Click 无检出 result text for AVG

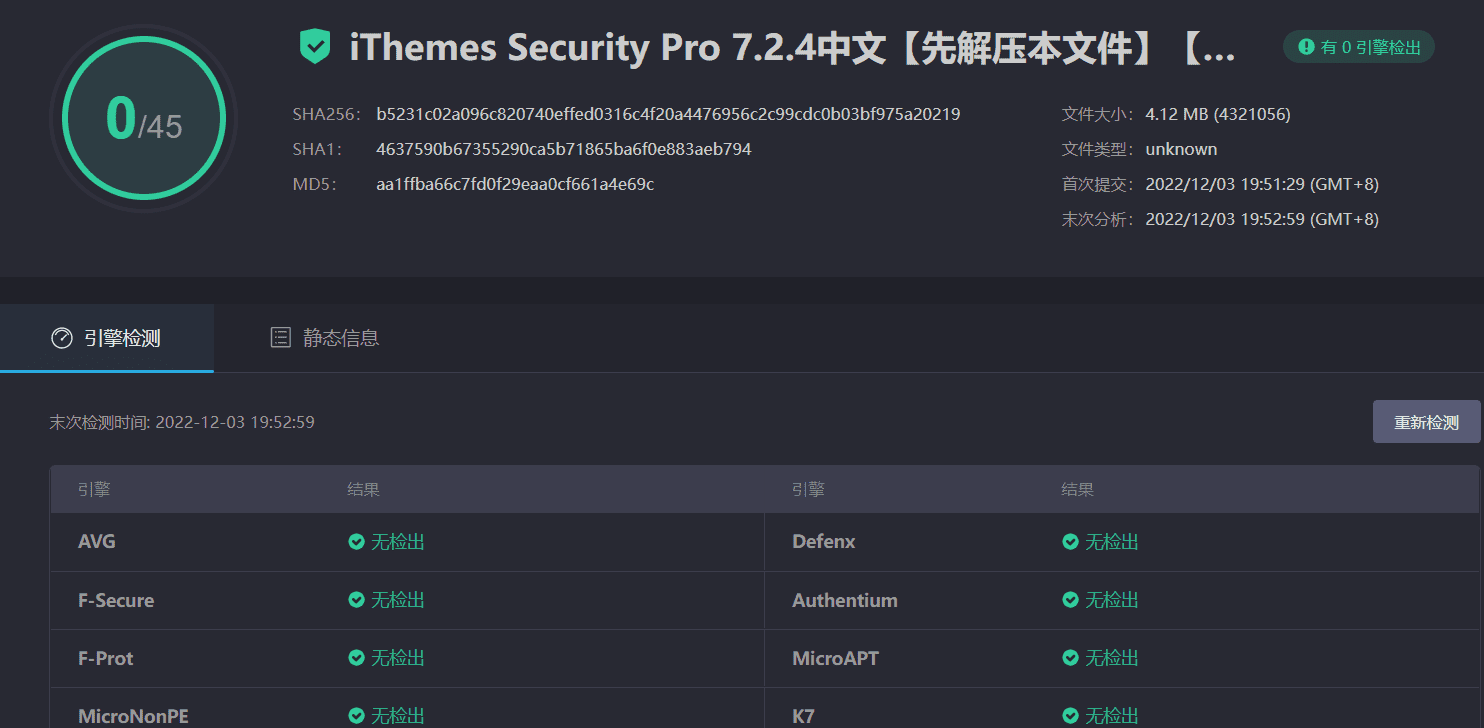(398, 542)
